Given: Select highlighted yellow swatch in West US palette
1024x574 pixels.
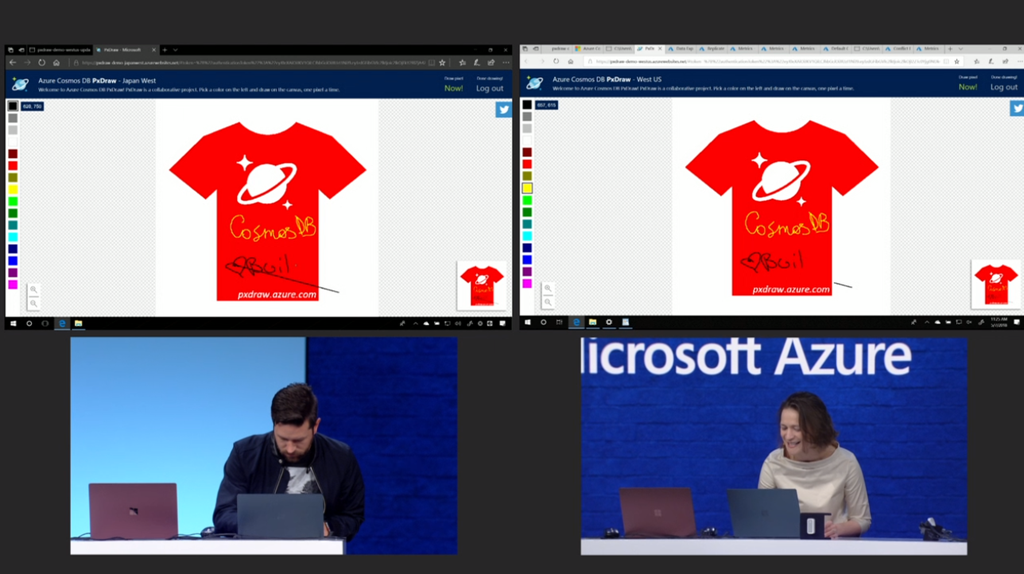Looking at the screenshot, I should [527, 188].
